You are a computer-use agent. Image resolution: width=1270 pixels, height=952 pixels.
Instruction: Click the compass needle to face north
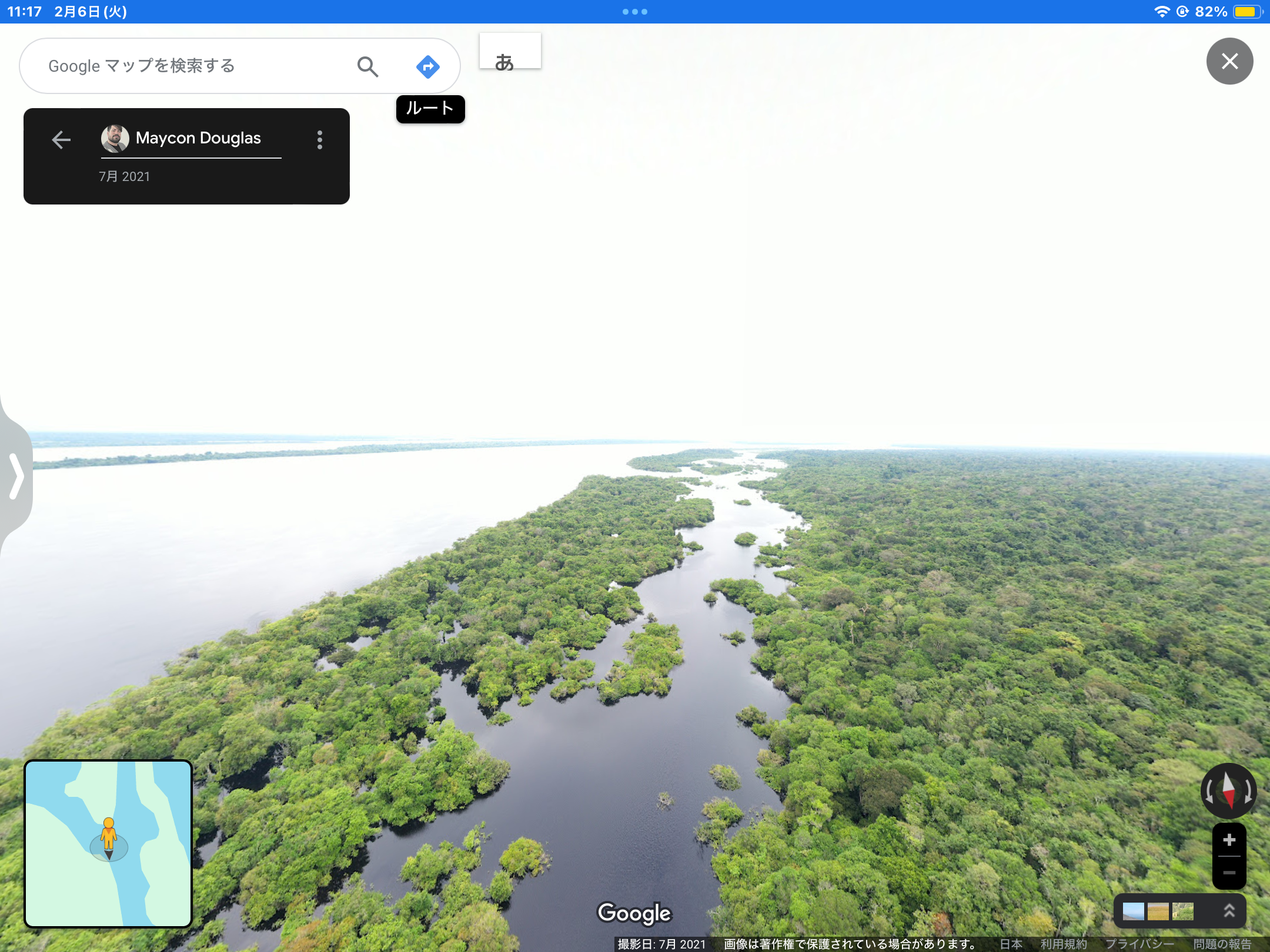[1228, 790]
